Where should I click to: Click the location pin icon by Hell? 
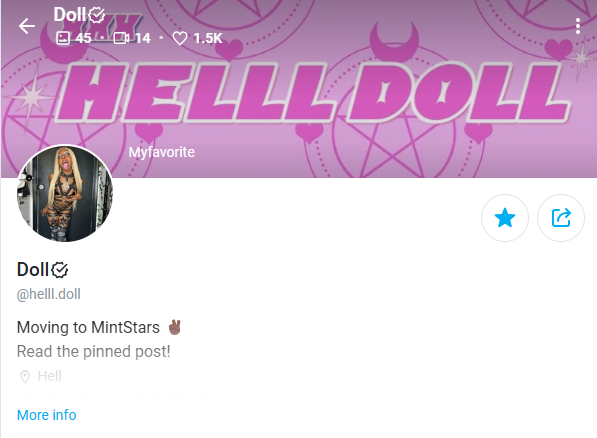pos(25,377)
